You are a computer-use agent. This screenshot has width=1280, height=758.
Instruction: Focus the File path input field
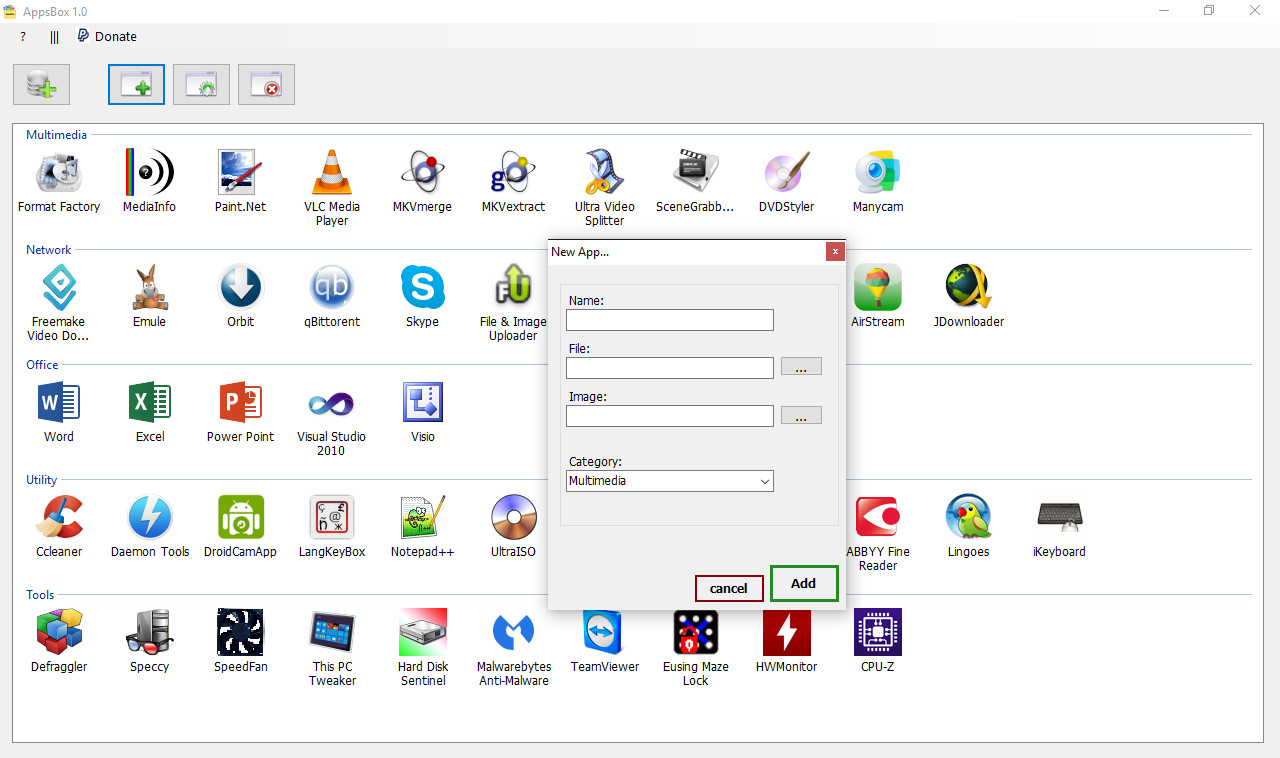point(669,368)
